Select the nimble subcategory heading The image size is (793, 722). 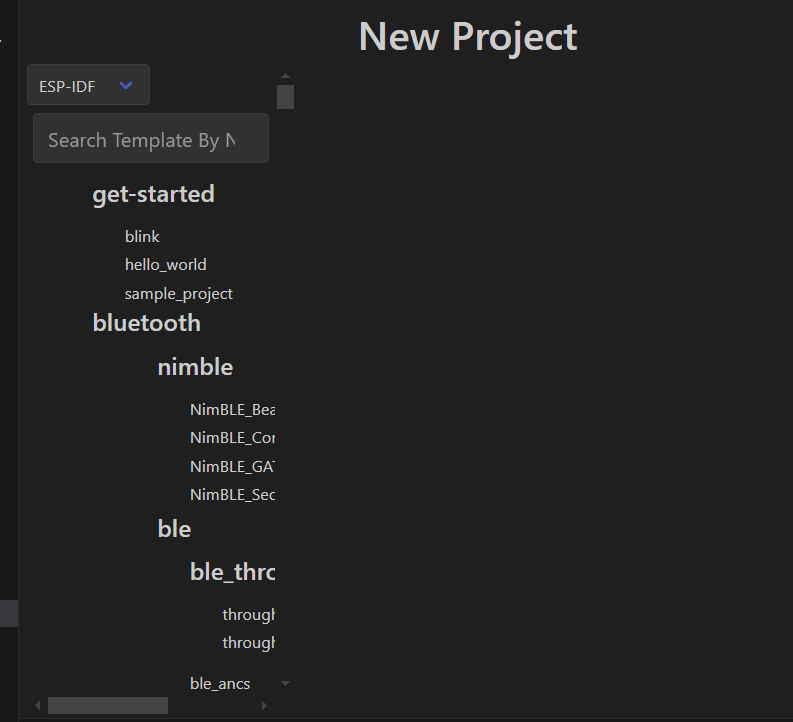195,367
